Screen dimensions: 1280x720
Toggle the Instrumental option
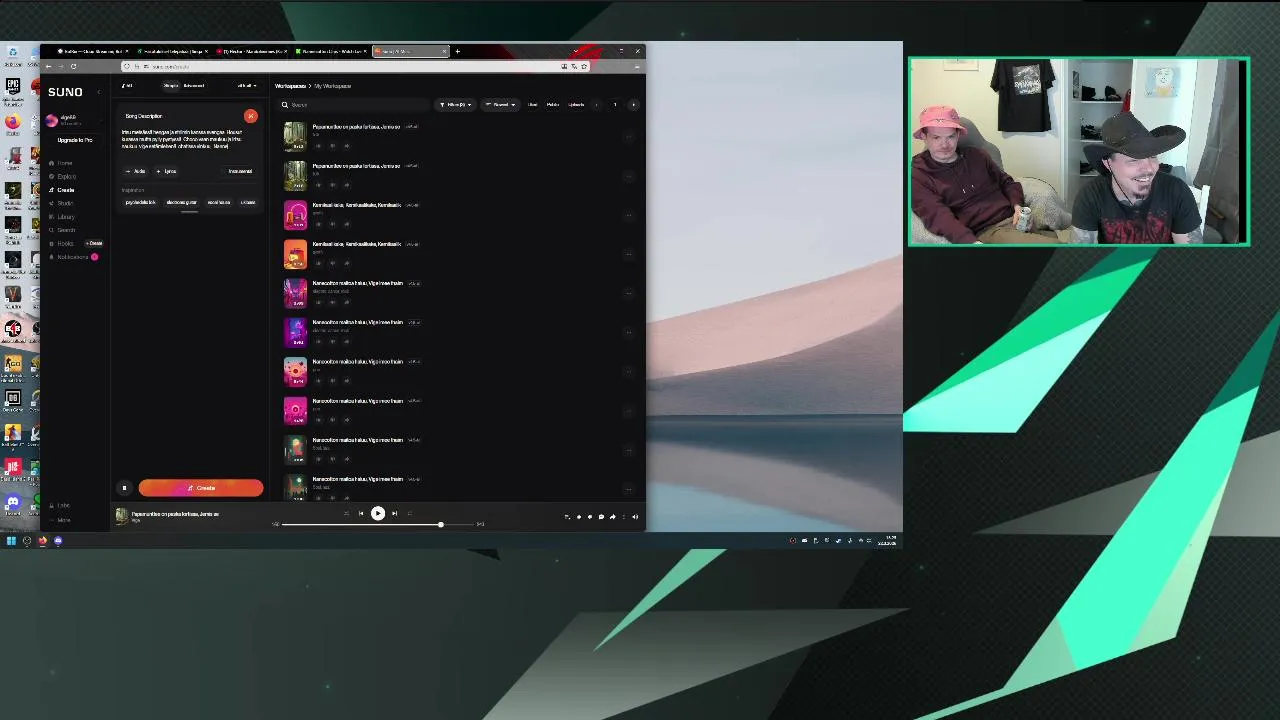[240, 171]
